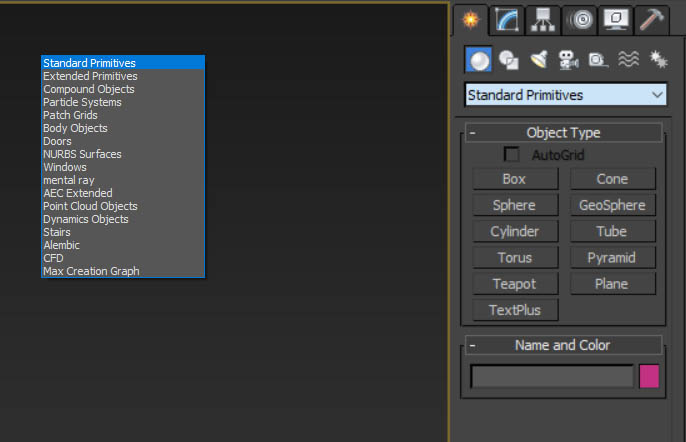Open the Hierarchy panel tab

pos(543,20)
